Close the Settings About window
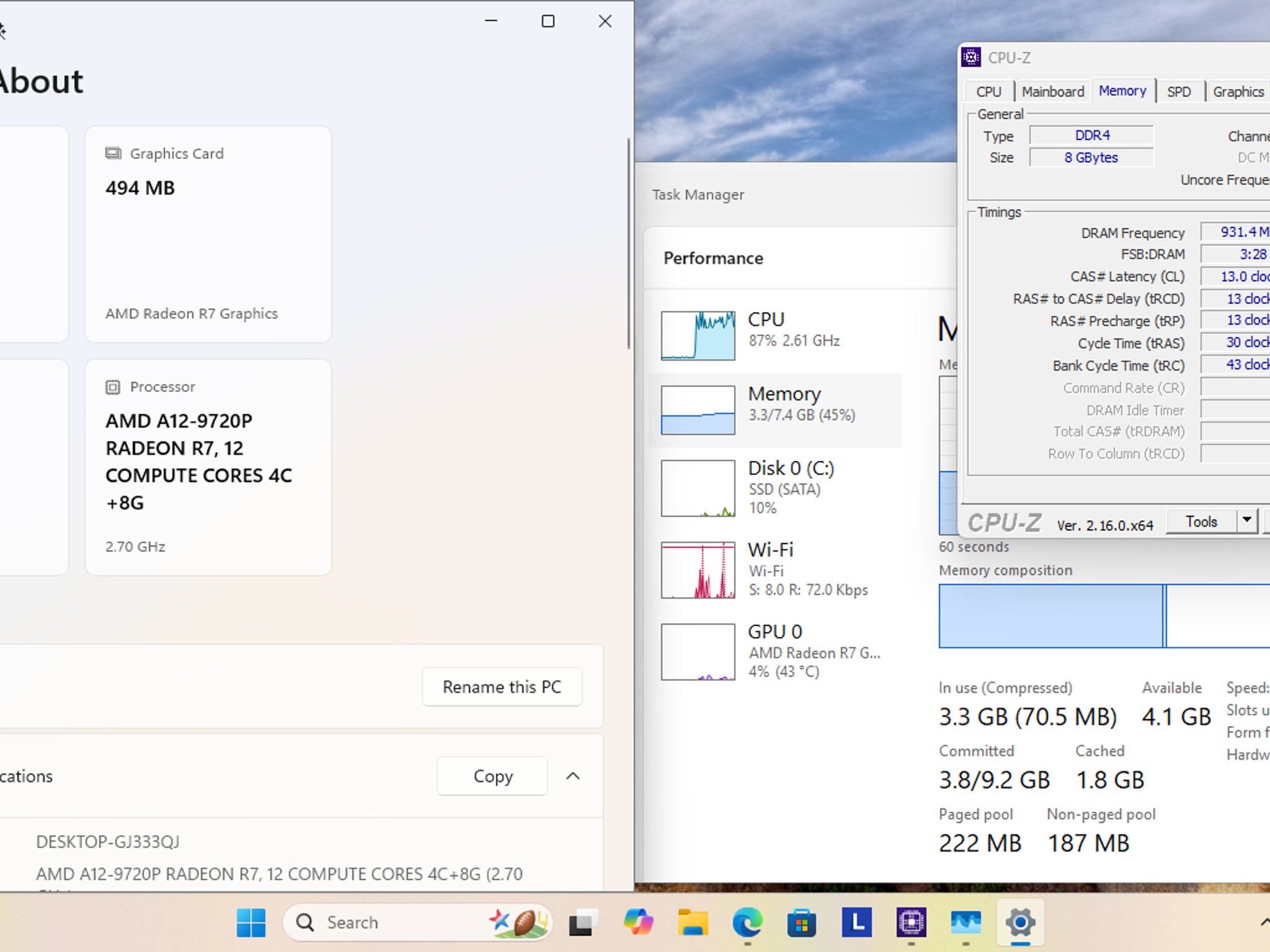This screenshot has height=952, width=1270. 605,21
